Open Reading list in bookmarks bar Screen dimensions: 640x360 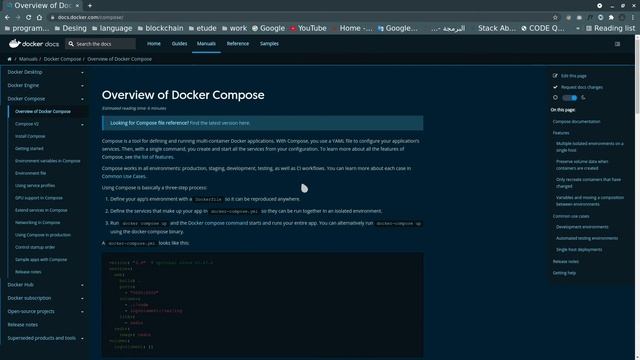(x=610, y=28)
